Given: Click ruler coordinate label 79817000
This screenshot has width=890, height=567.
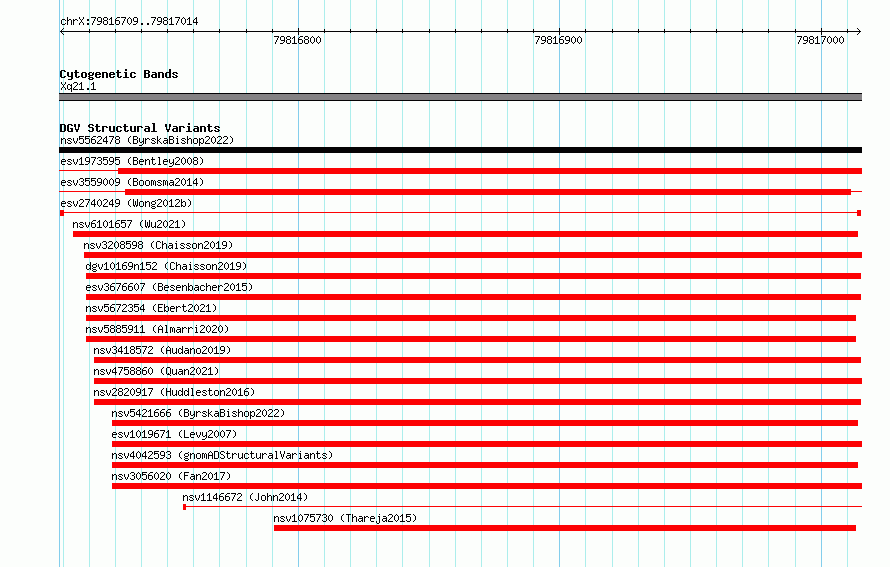Looking at the screenshot, I should tap(820, 40).
